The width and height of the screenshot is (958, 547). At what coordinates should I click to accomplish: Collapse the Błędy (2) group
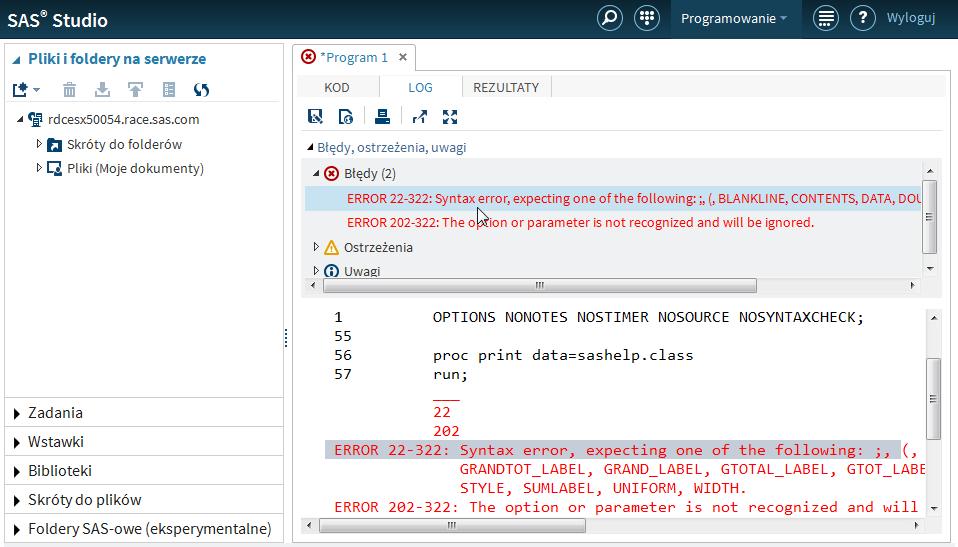316,174
